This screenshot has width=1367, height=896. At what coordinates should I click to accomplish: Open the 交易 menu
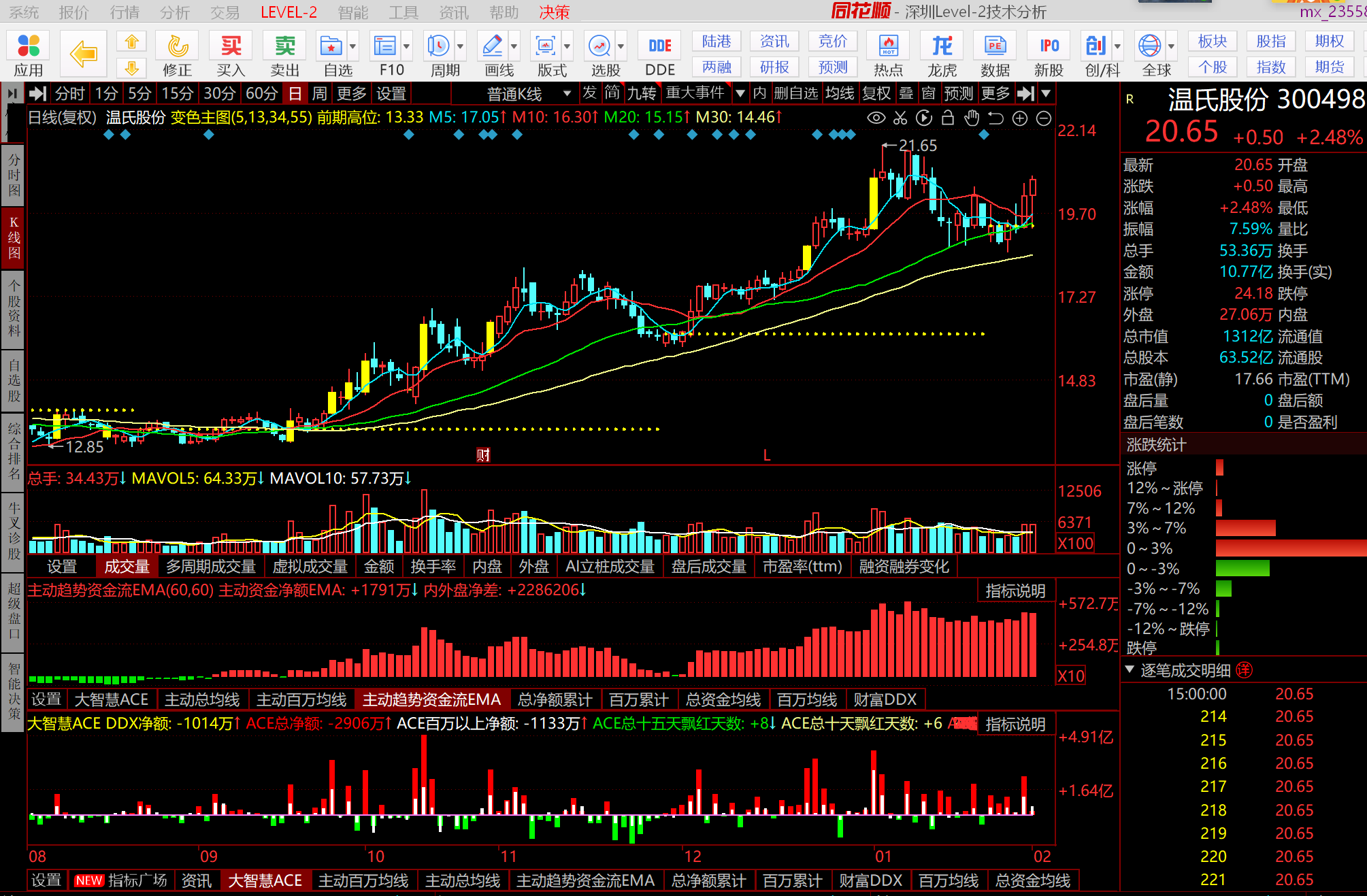pos(225,12)
